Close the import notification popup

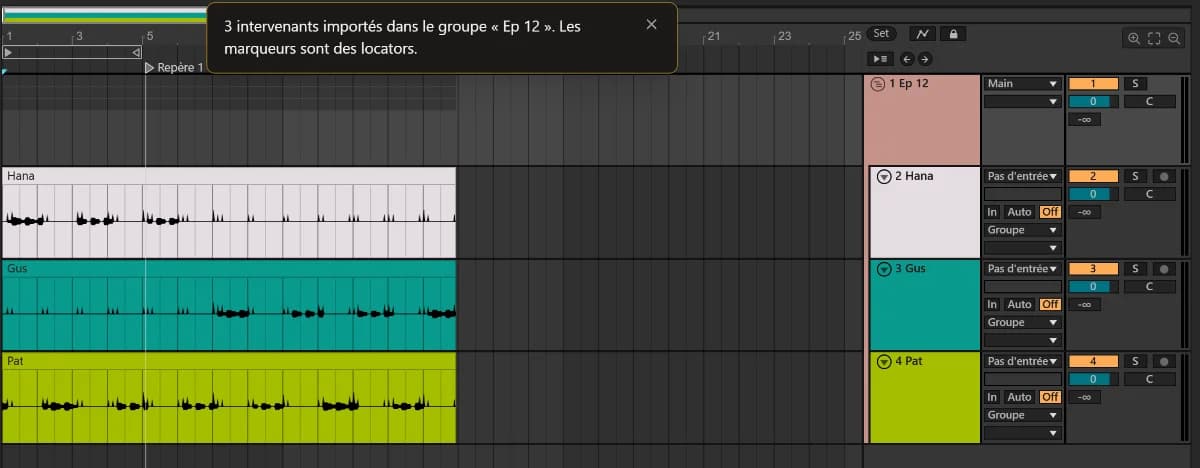652,25
